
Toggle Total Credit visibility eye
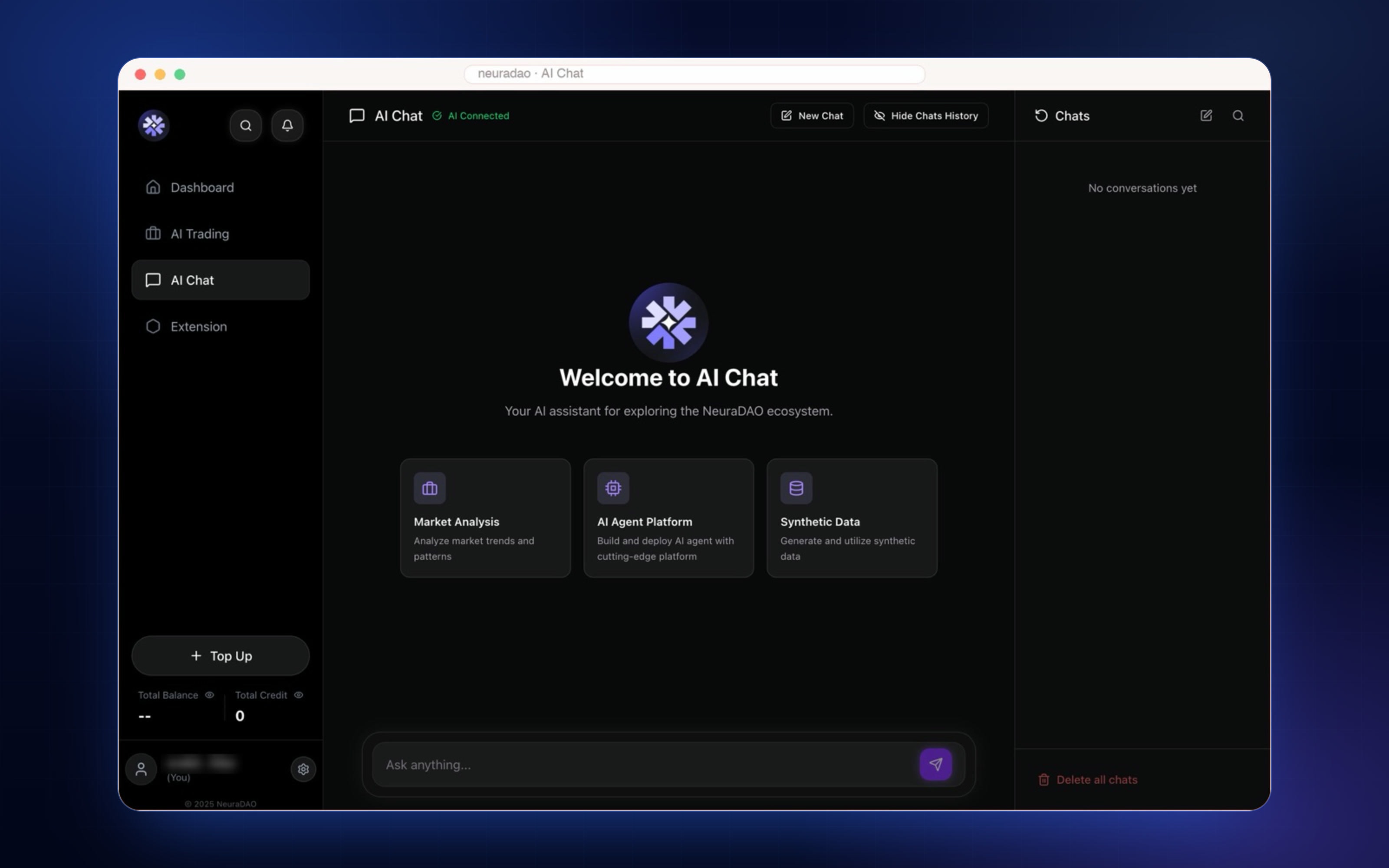[299, 695]
